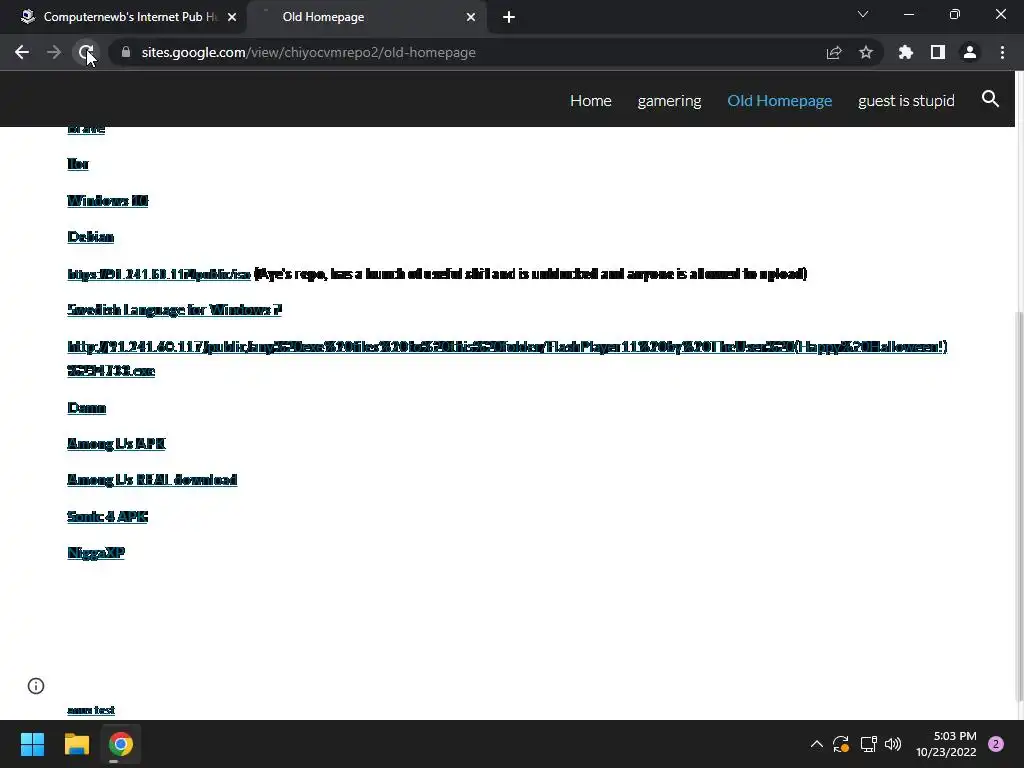1024x768 pixels.
Task: Open the 91.241.60.117 public iso link
Action: [x=159, y=274]
